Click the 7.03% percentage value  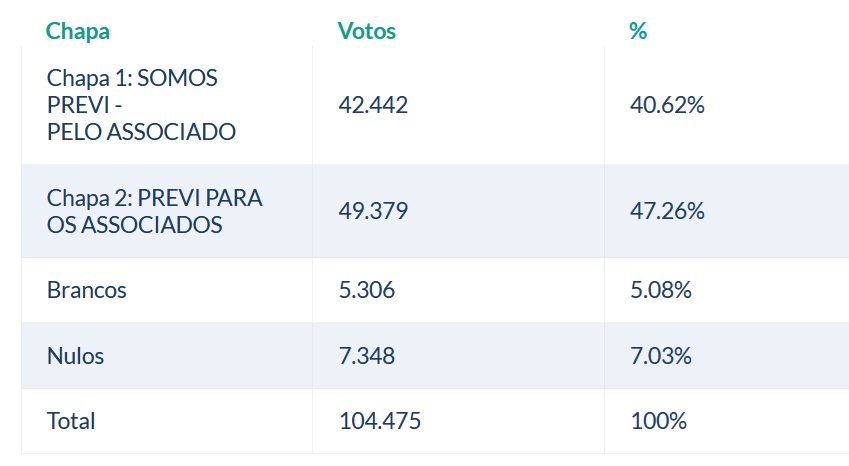662,355
